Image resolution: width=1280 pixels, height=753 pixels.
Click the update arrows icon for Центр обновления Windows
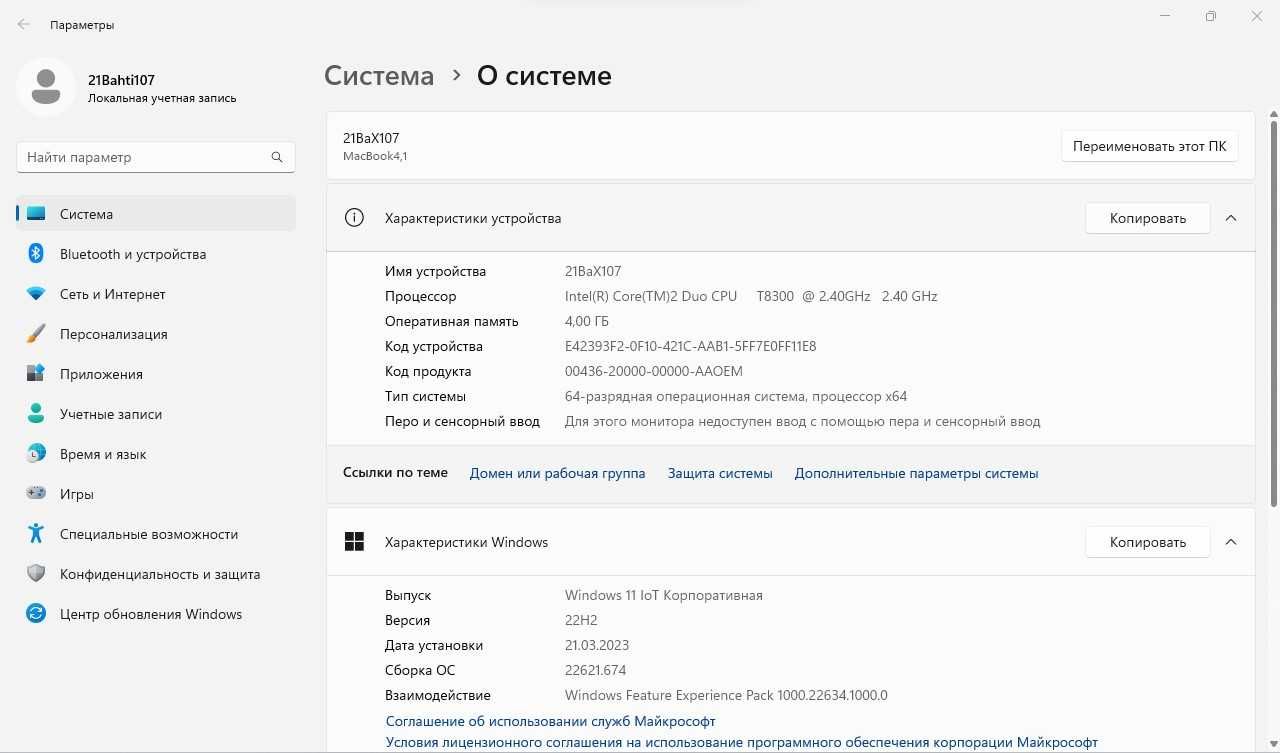point(36,614)
